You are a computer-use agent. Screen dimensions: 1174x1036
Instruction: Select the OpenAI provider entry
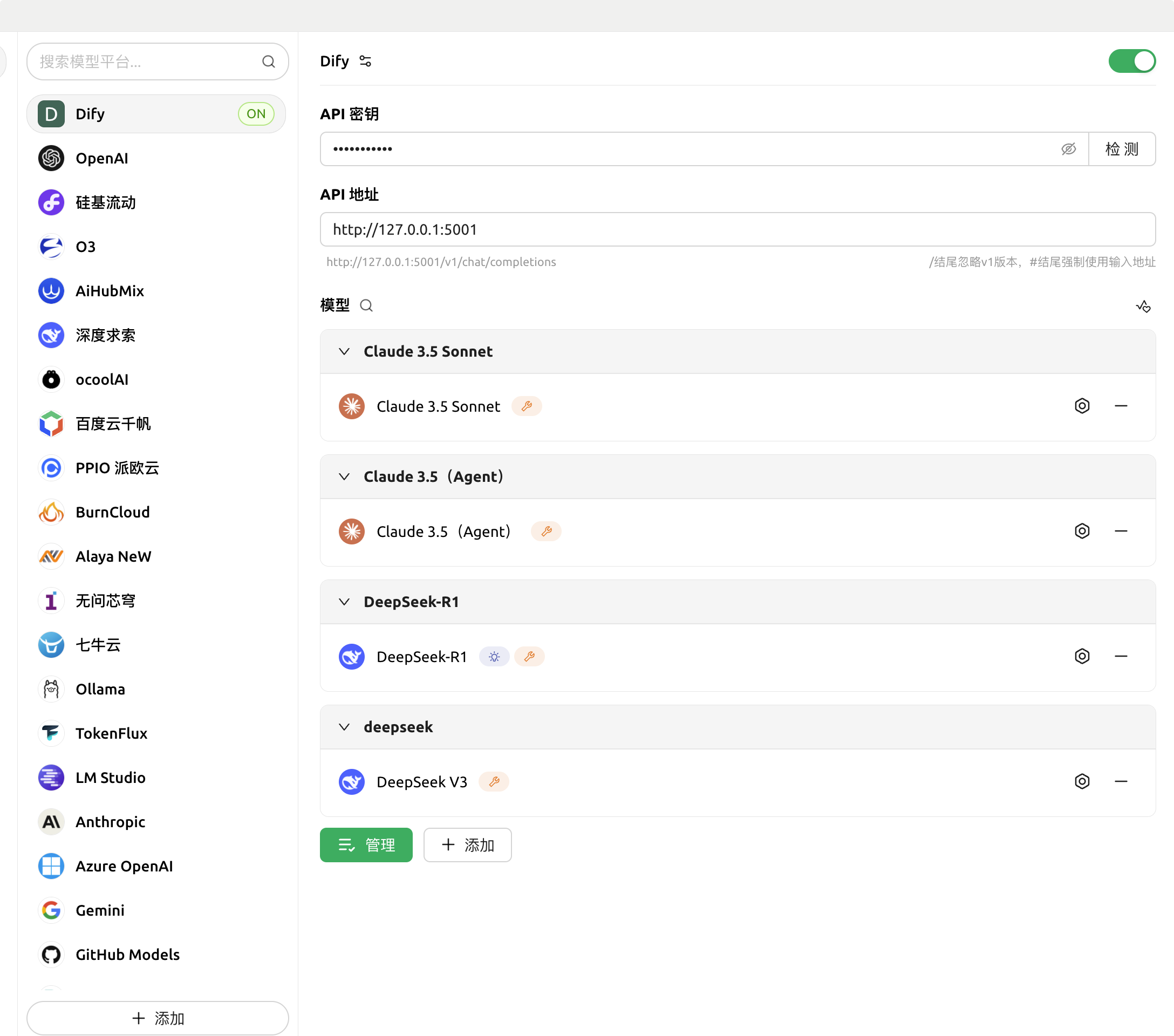(x=101, y=159)
